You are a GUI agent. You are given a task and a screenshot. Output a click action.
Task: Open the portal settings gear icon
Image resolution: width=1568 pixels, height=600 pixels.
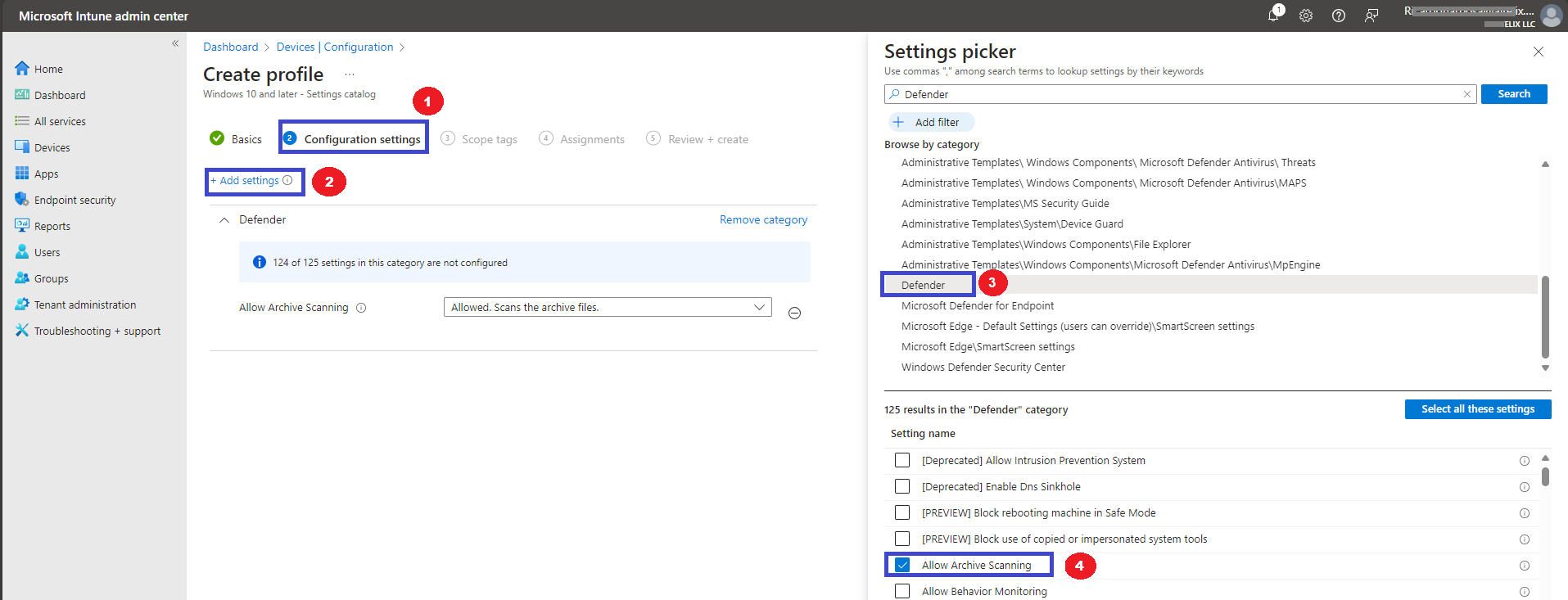[1306, 16]
